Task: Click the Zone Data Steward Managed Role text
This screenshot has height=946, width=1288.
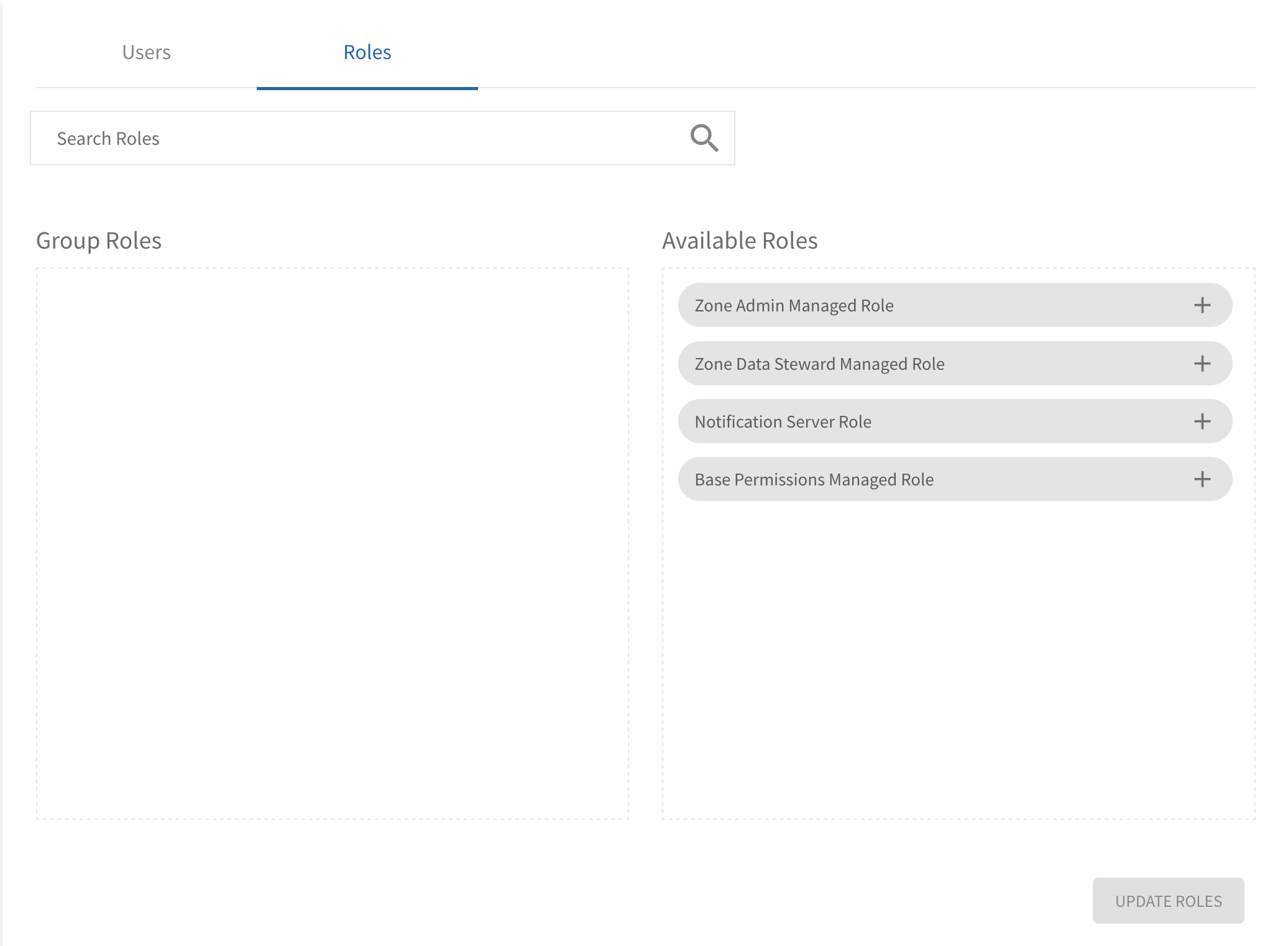Action: pos(819,364)
